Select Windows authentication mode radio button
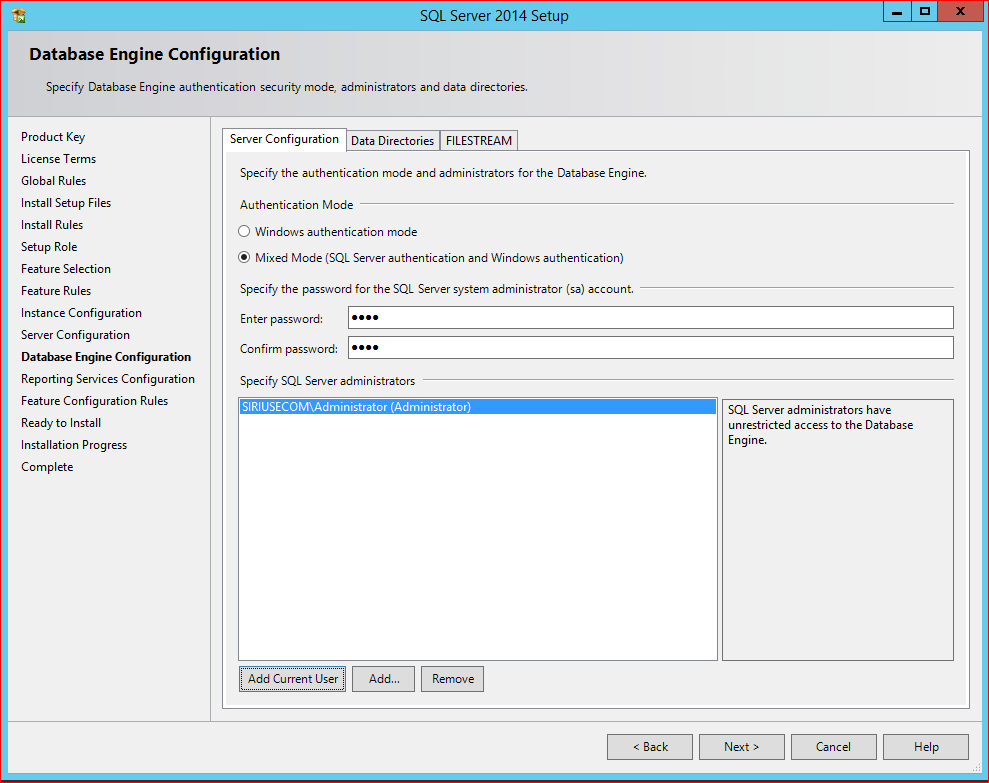Screen dimensions: 989x783 tap(244, 232)
